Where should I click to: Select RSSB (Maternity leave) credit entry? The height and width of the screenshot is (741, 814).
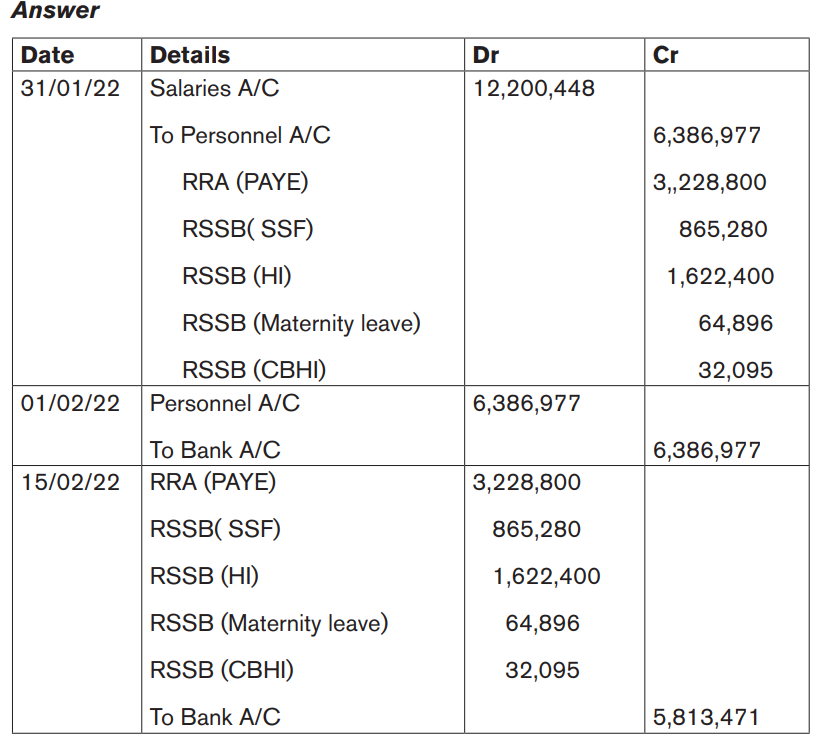[301, 324]
